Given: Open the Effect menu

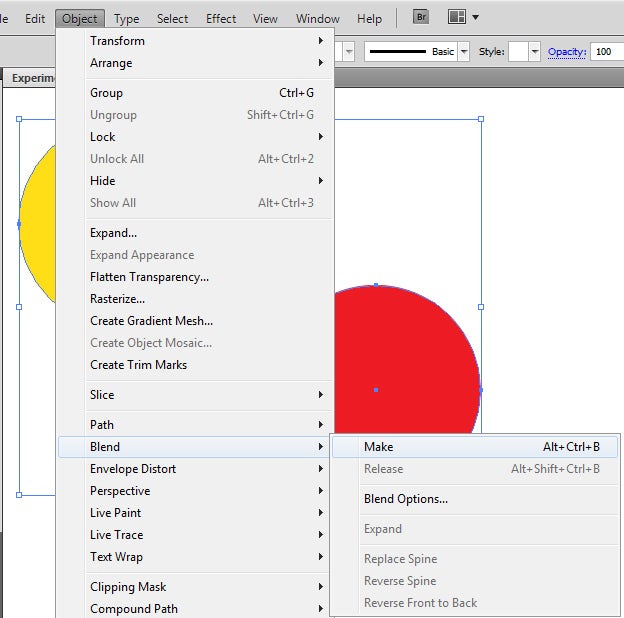Looking at the screenshot, I should 221,19.
